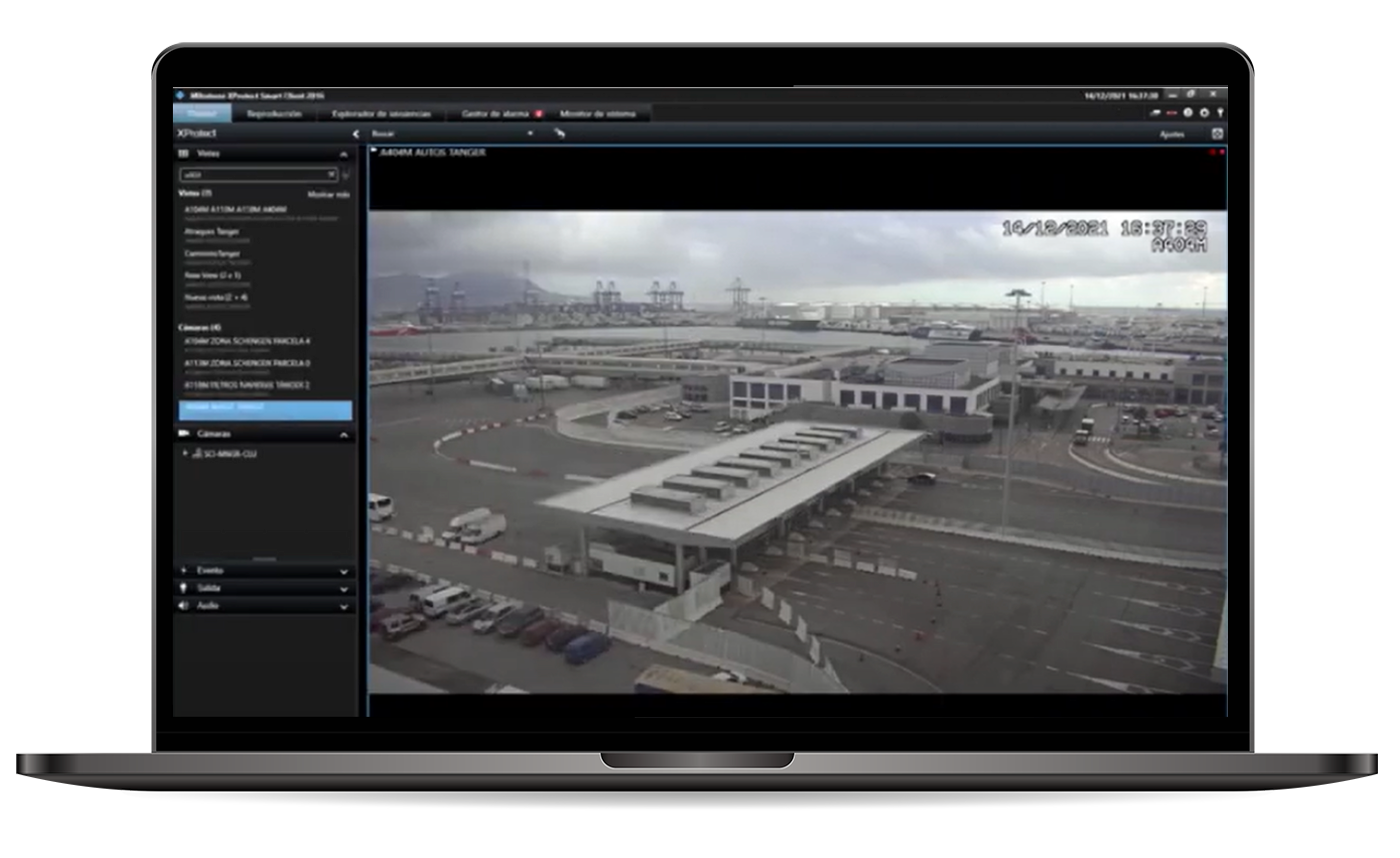Click the side panel resize grip handle
This screenshot has width=1400, height=858.
point(265,558)
